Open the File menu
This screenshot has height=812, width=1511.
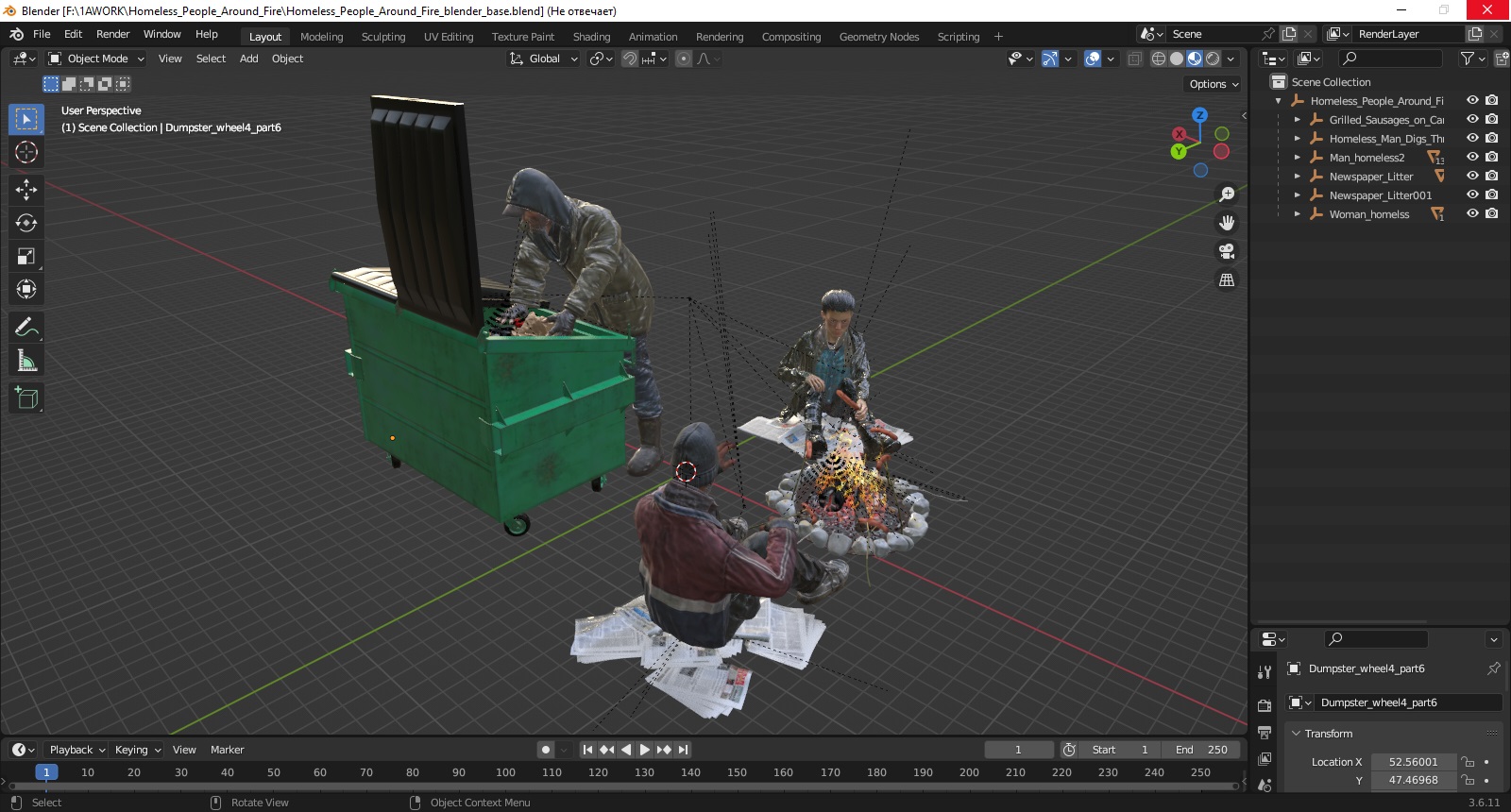(x=42, y=34)
